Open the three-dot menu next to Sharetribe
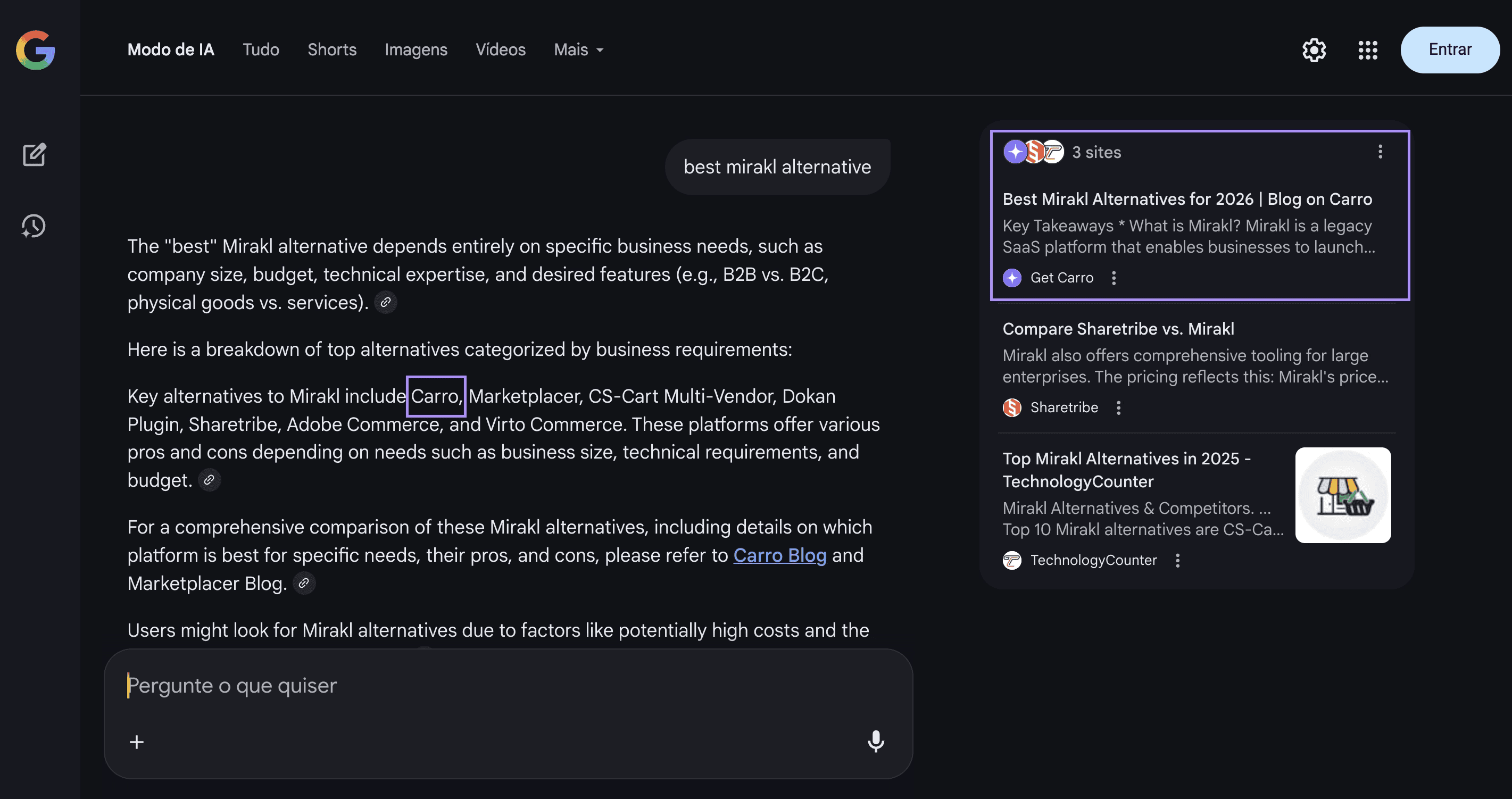Image resolution: width=1512 pixels, height=799 pixels. point(1118,407)
